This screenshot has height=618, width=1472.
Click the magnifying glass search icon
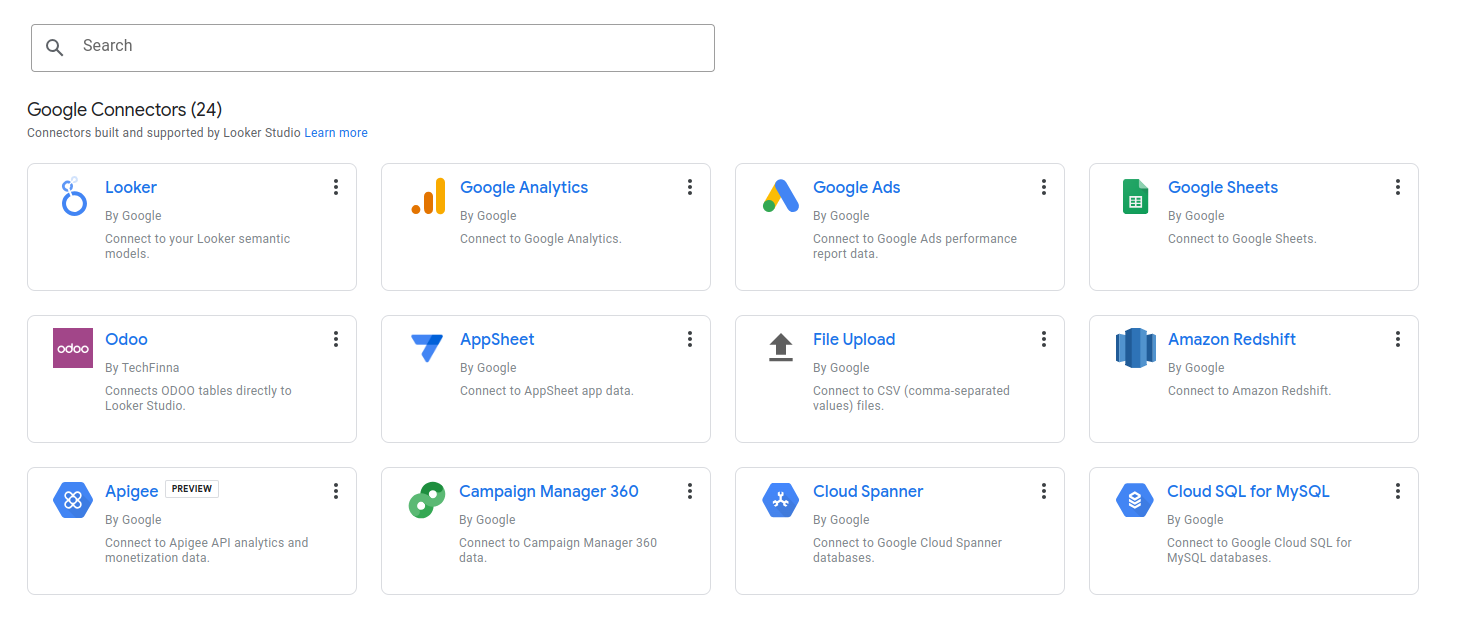[x=55, y=47]
